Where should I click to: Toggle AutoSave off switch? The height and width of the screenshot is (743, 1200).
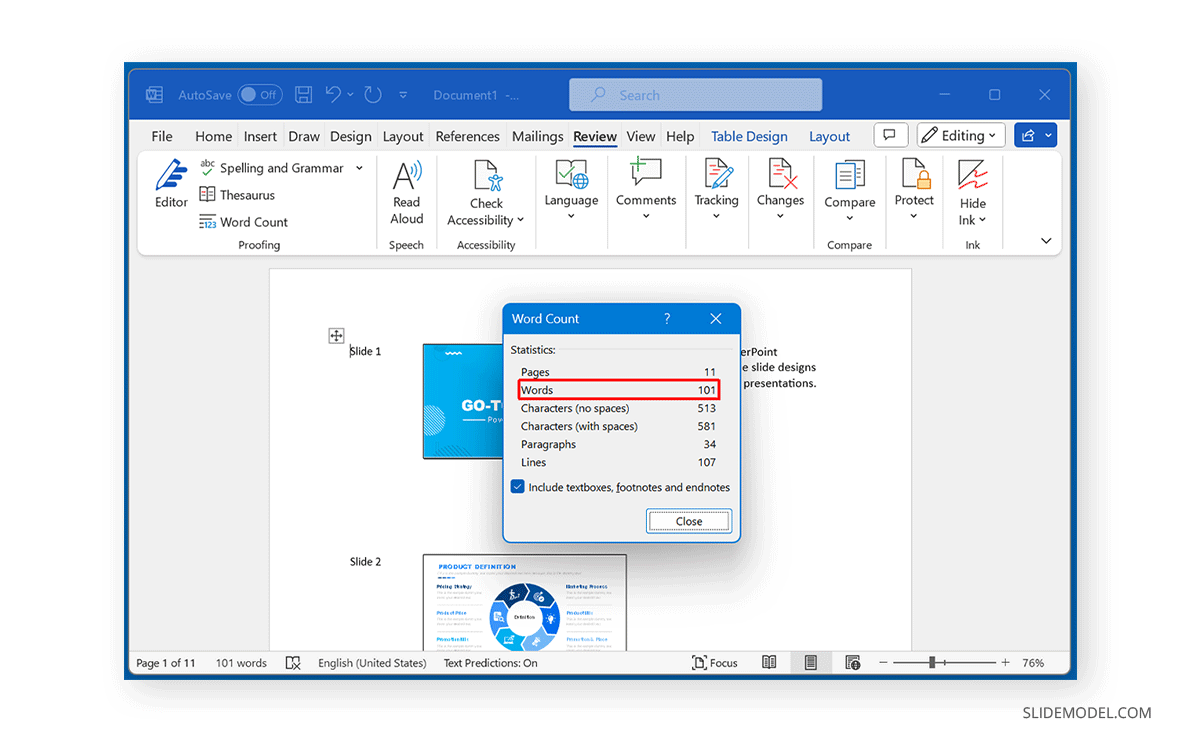260,94
